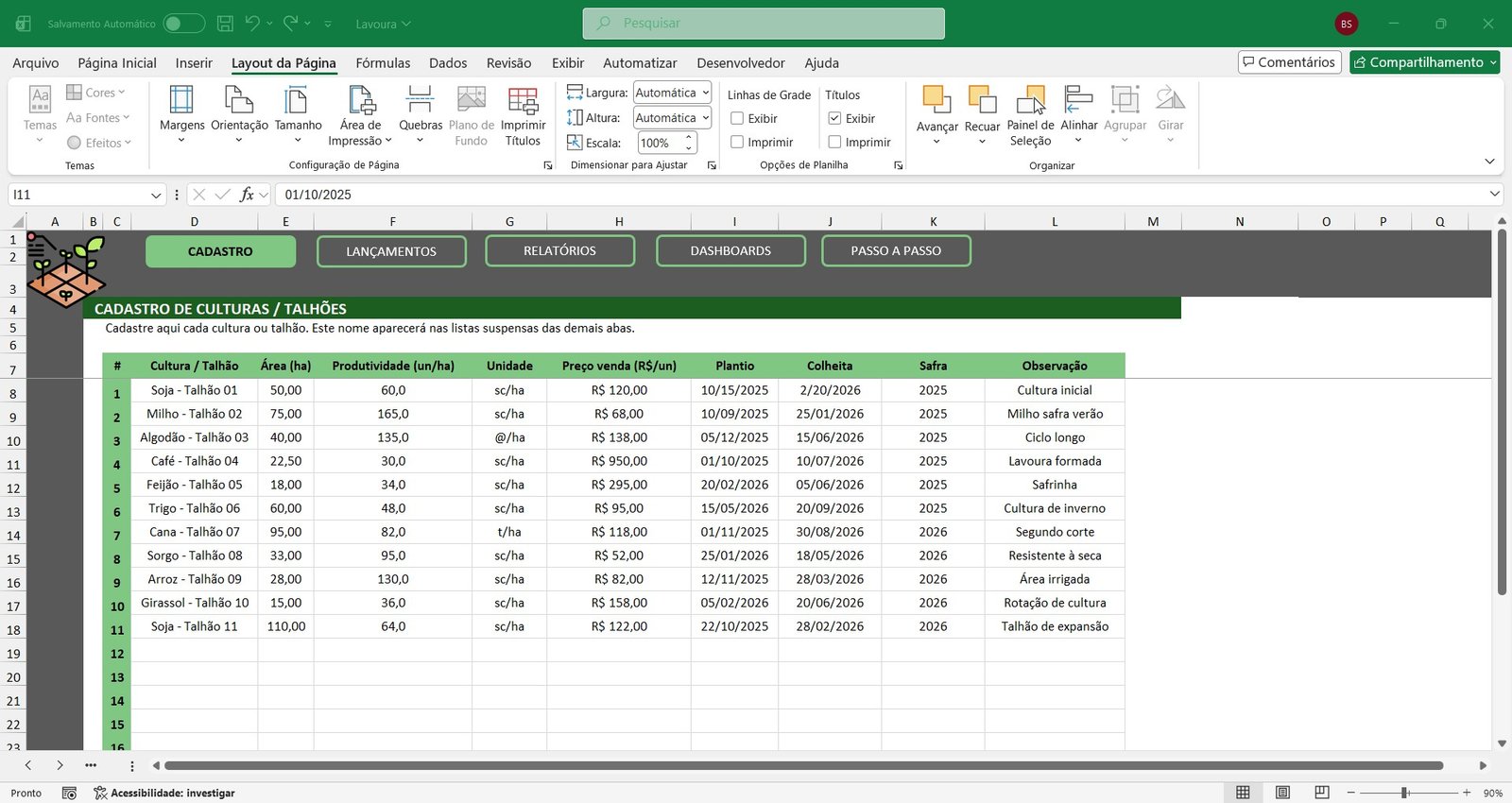Switch to Page Layout view in status bar
The image size is (1512, 803).
[x=1282, y=793]
